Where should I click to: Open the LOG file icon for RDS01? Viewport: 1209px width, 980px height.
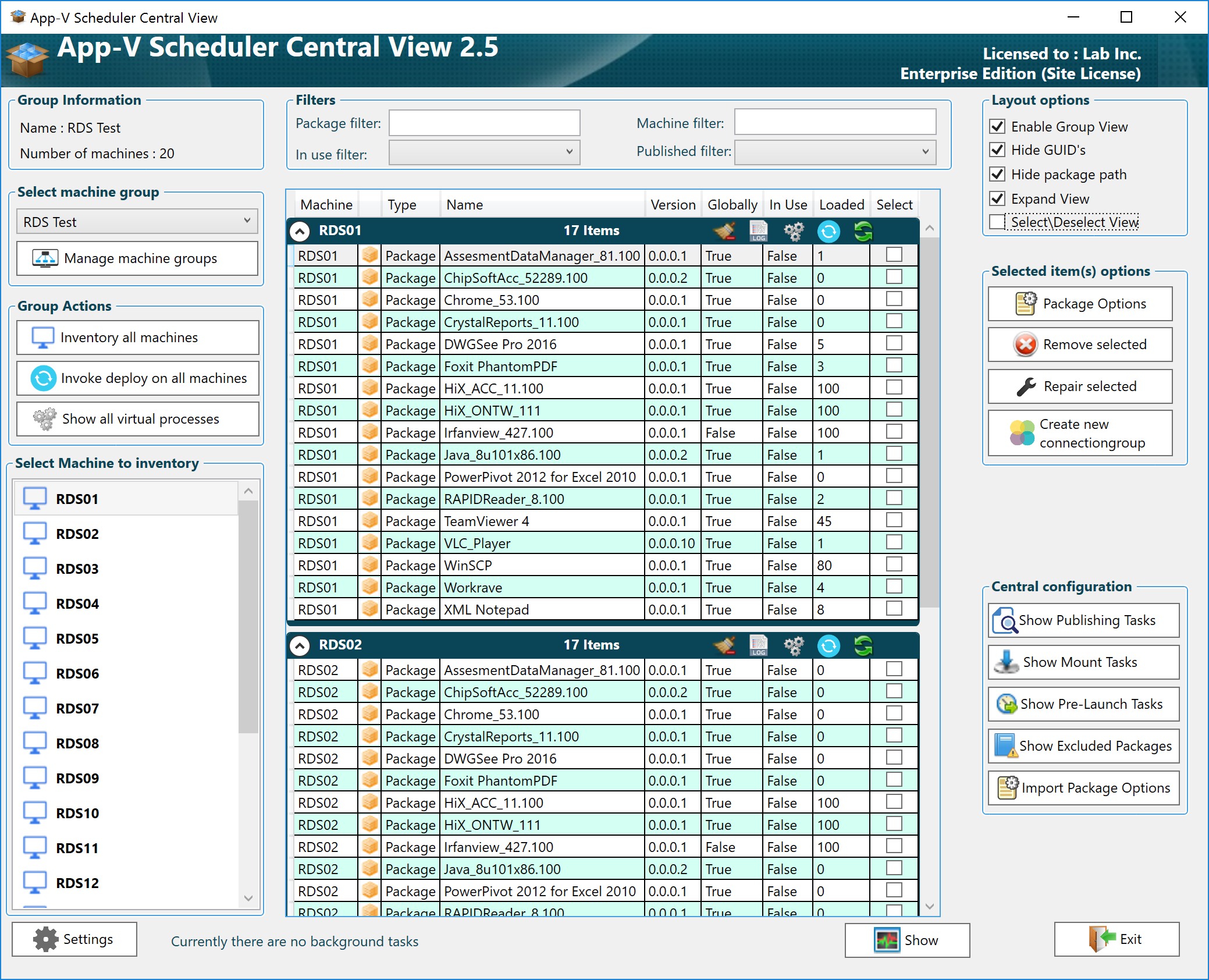point(758,231)
